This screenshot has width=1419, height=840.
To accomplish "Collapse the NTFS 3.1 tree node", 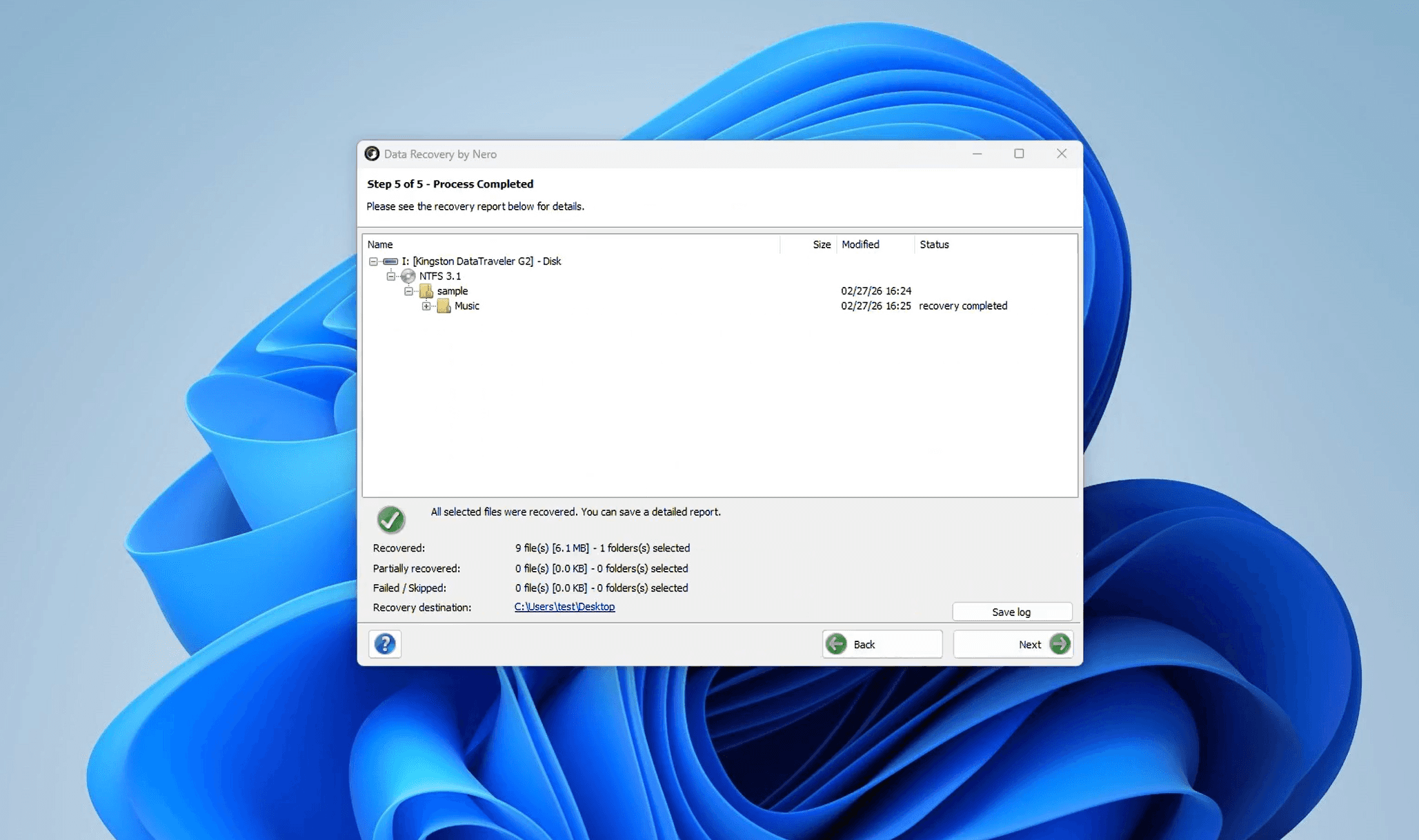I will 391,276.
